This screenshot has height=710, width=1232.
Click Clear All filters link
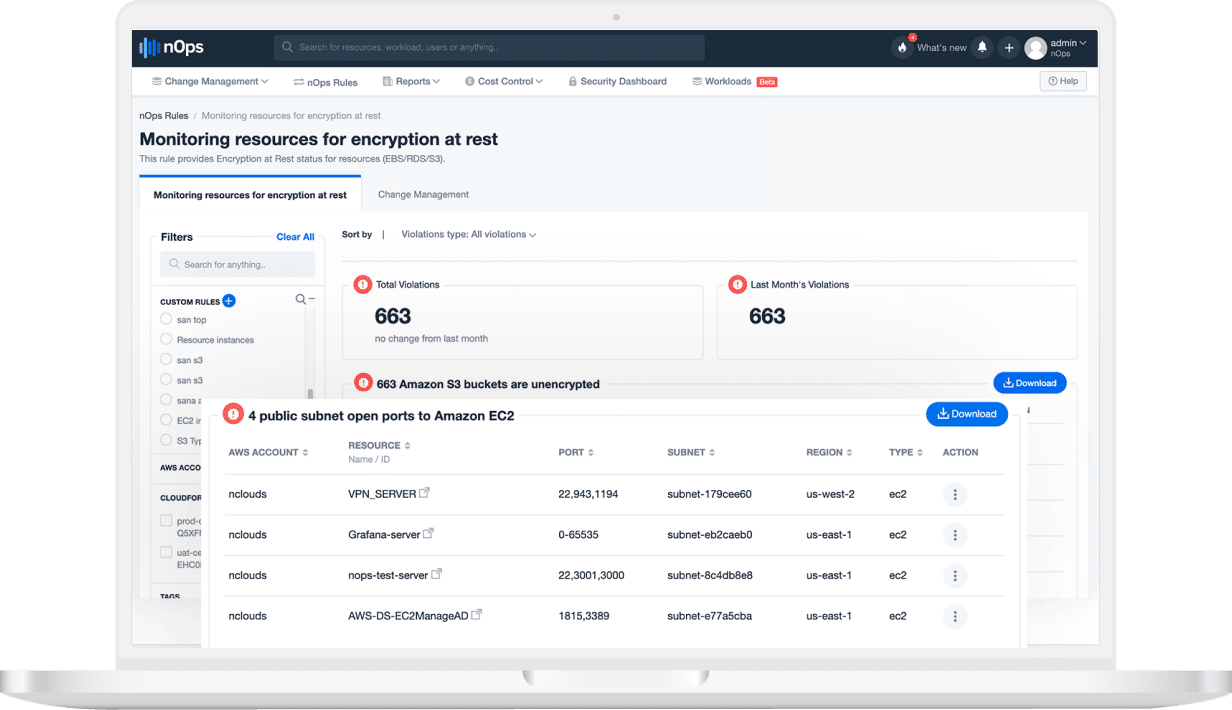(x=295, y=237)
